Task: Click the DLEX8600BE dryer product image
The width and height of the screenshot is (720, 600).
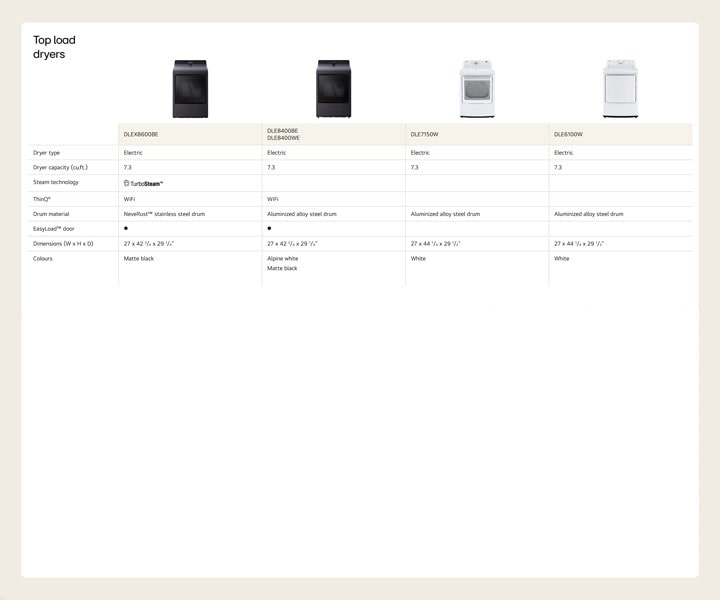Action: (x=190, y=89)
